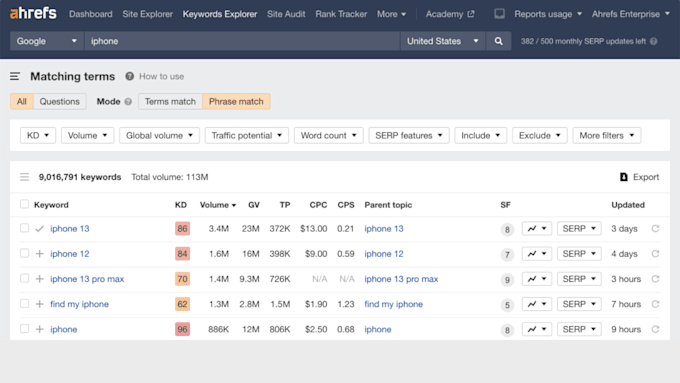This screenshot has height=383, width=680.
Task: Refresh the iphone 13 pro max row
Action: pos(655,279)
